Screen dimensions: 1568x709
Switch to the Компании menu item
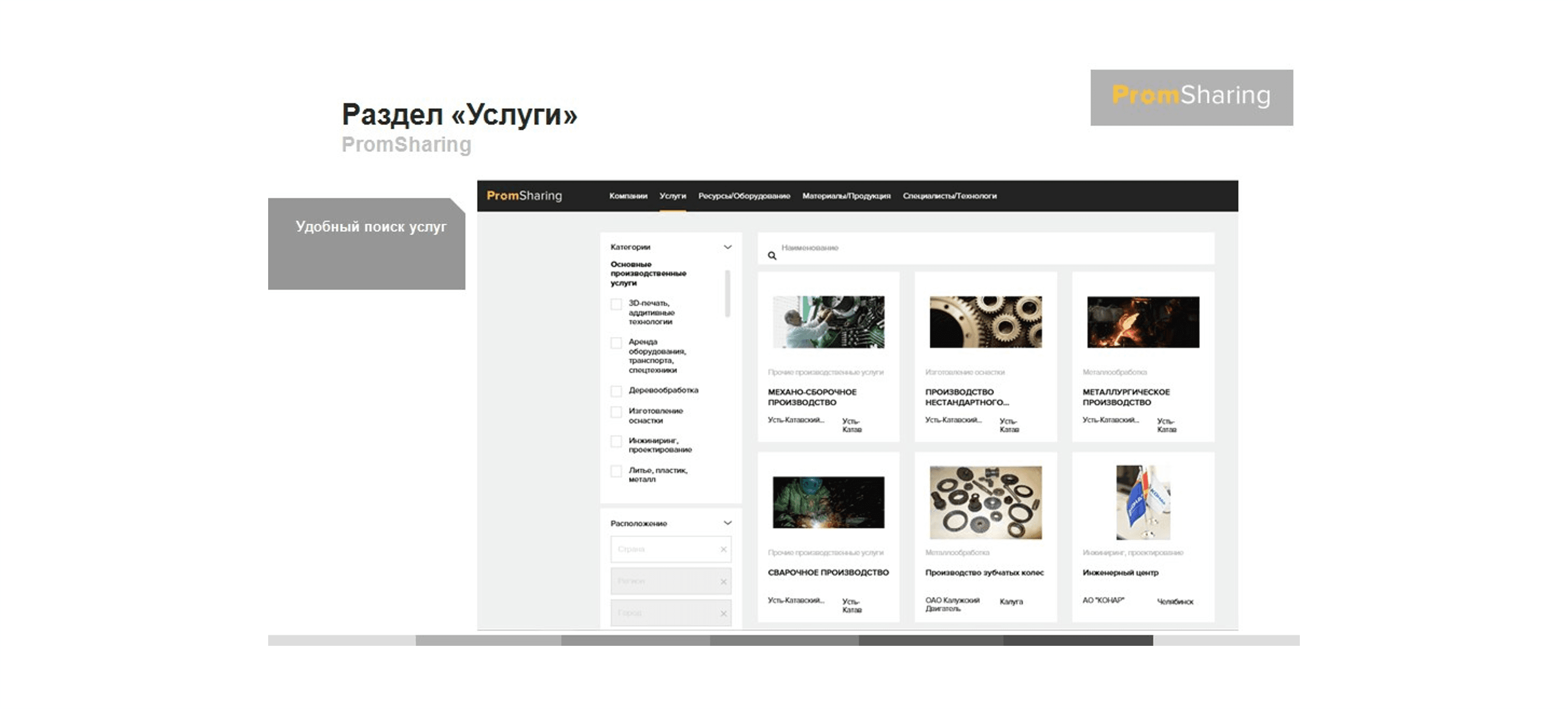(x=628, y=196)
